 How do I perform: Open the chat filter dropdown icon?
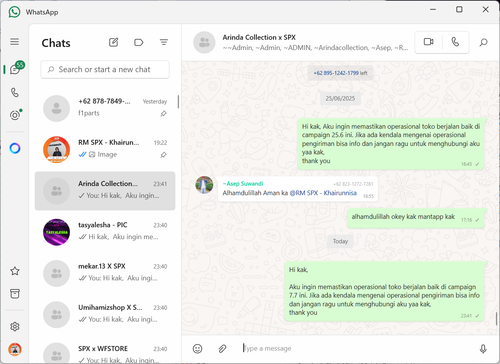(x=164, y=42)
